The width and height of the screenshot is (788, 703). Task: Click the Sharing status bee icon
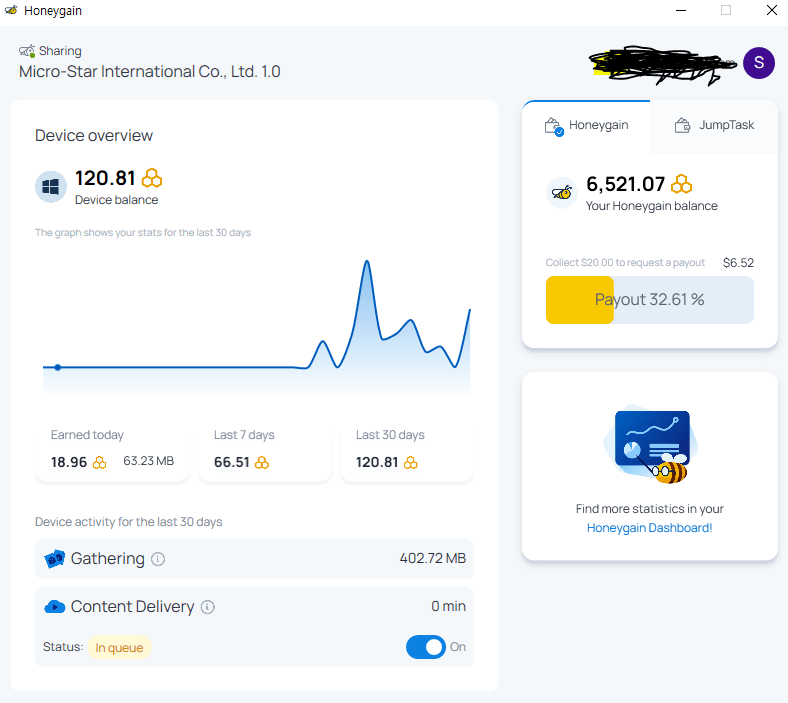27,51
